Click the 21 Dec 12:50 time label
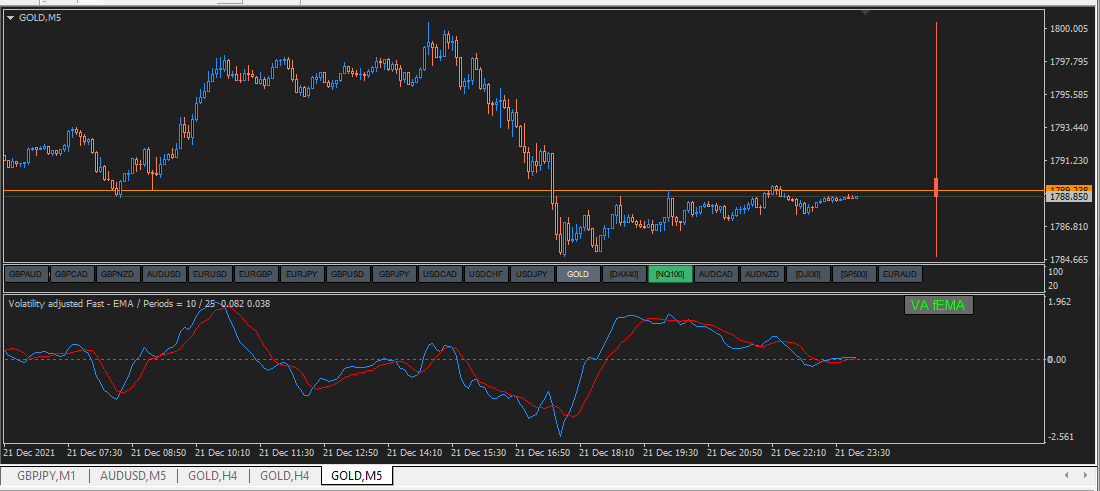1100x491 pixels. pos(351,452)
